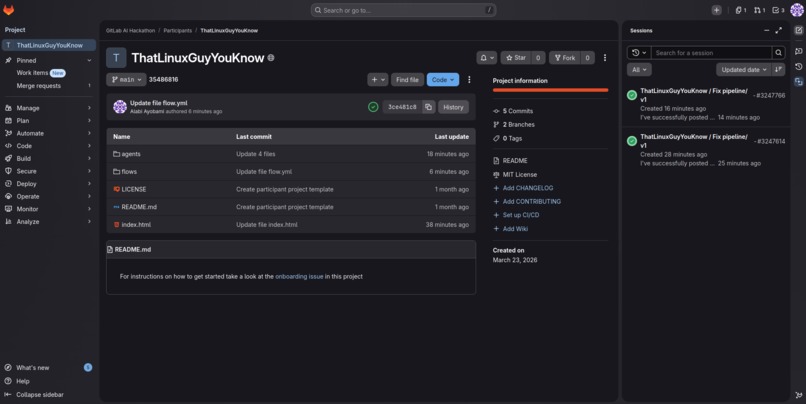Click the session search magnifier button

(778, 52)
